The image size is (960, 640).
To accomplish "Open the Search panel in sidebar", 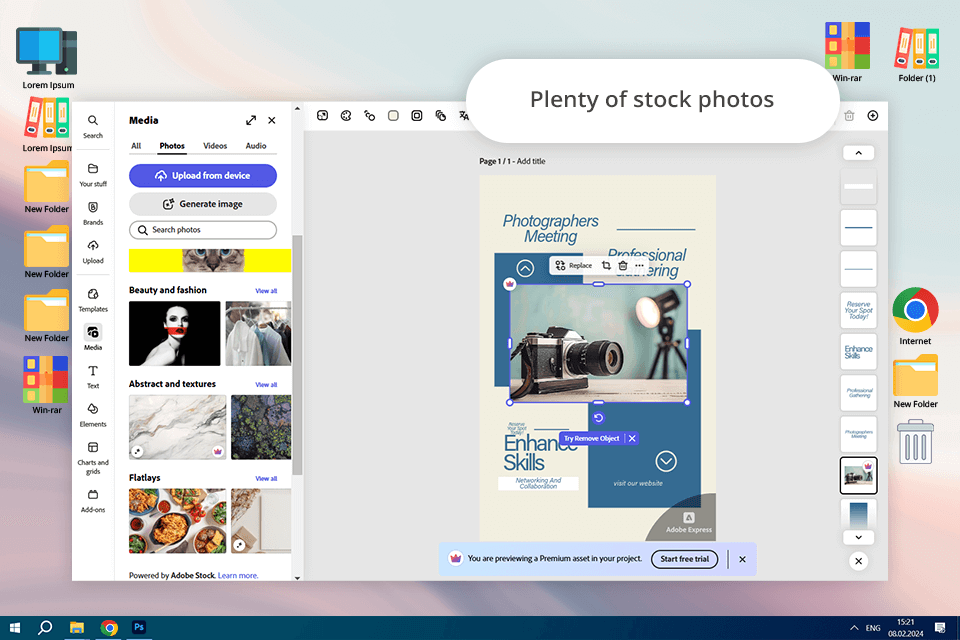I will (x=92, y=126).
